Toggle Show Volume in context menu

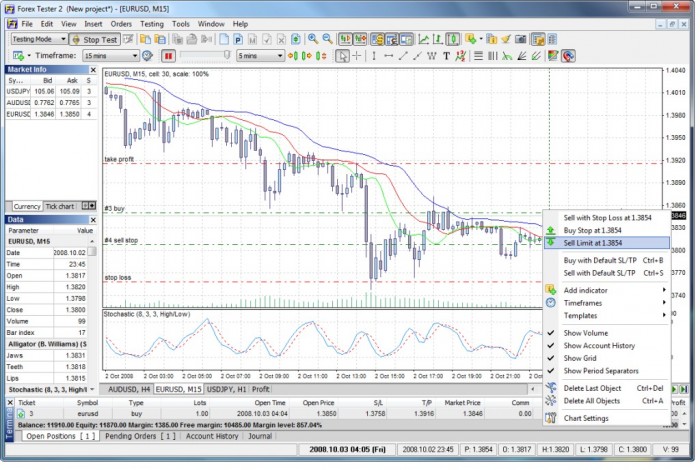tap(585, 333)
